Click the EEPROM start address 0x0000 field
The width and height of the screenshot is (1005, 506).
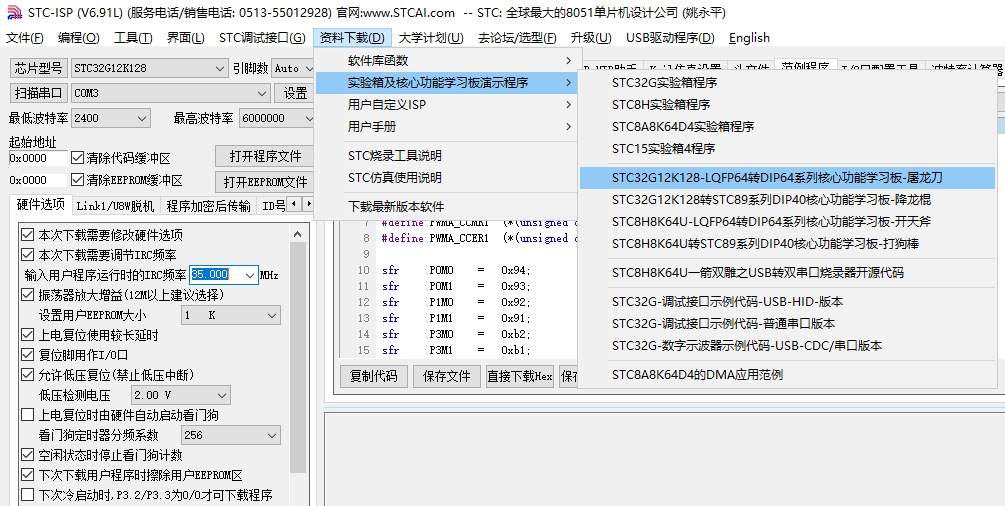38,180
